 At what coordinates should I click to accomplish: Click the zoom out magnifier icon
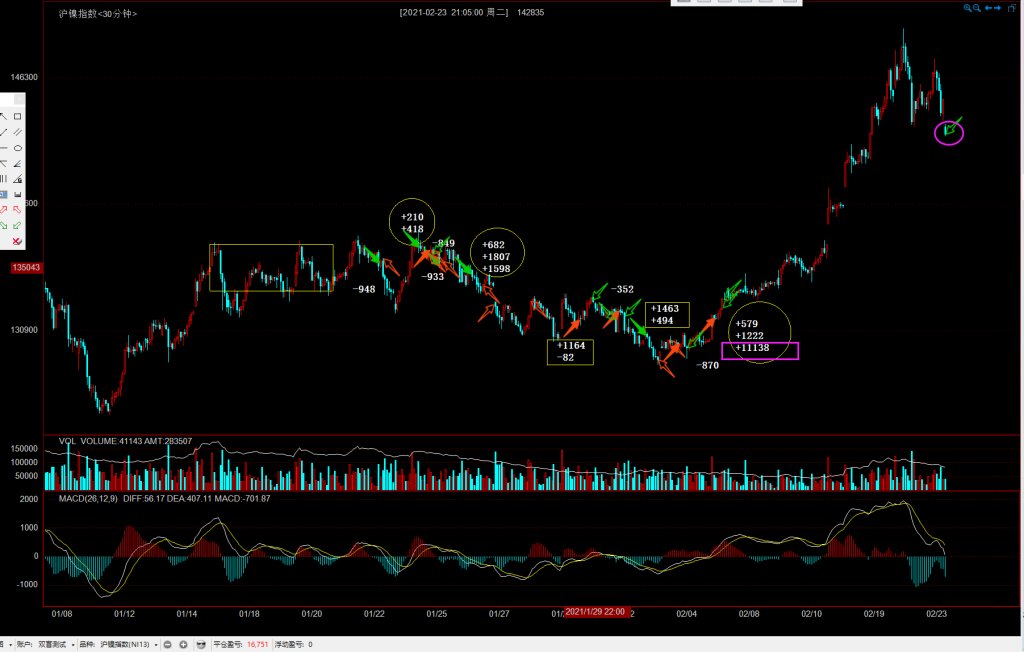click(976, 8)
